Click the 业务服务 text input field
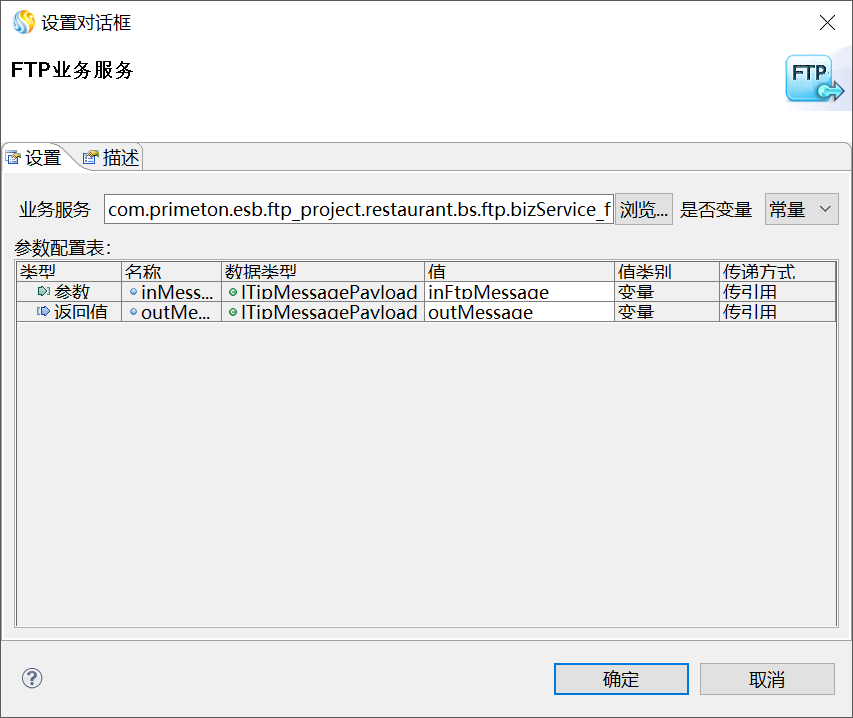Image resolution: width=853 pixels, height=718 pixels. [x=358, y=209]
